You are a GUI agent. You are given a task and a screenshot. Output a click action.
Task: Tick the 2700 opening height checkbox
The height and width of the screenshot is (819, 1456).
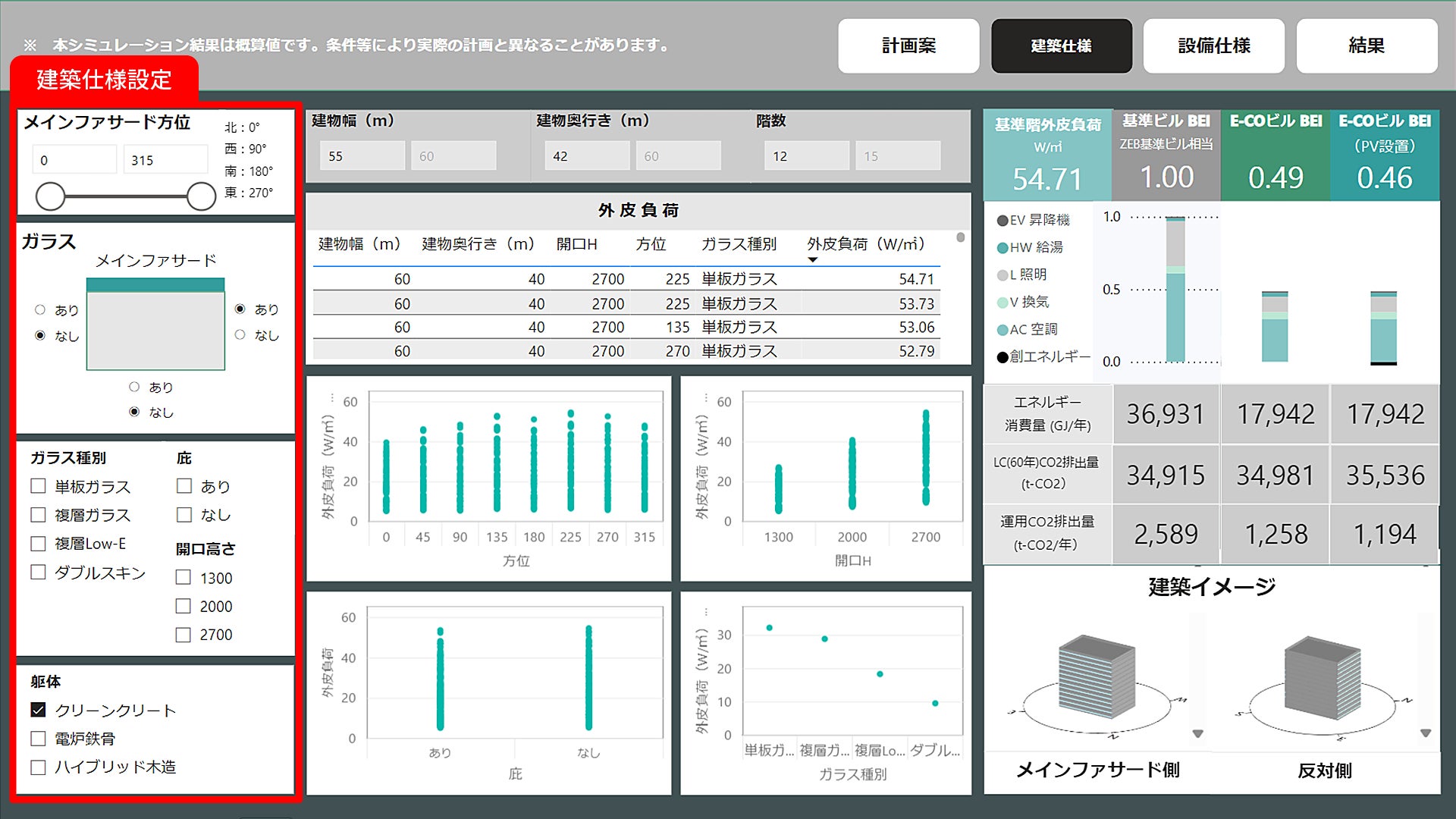click(x=183, y=635)
